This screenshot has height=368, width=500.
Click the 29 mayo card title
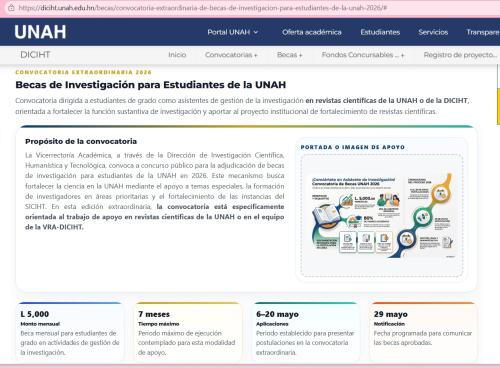pos(391,314)
